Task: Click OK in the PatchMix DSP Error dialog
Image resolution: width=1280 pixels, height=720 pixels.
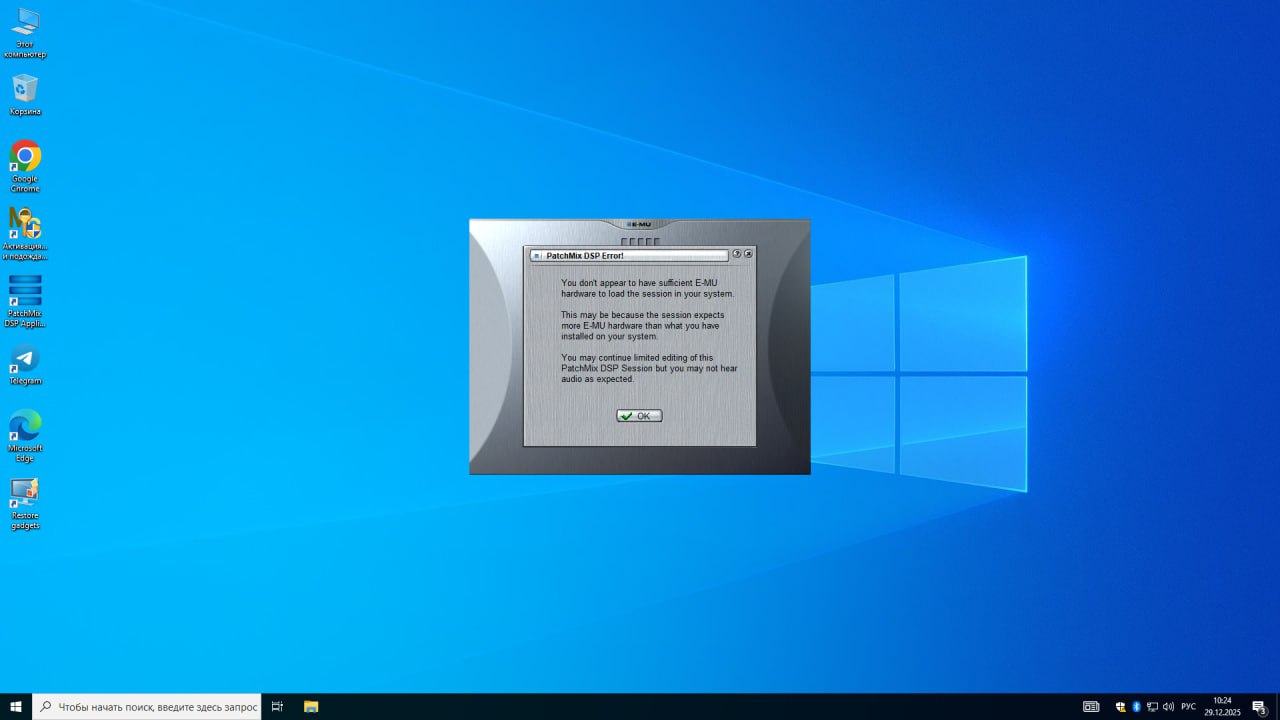Action: 639,416
